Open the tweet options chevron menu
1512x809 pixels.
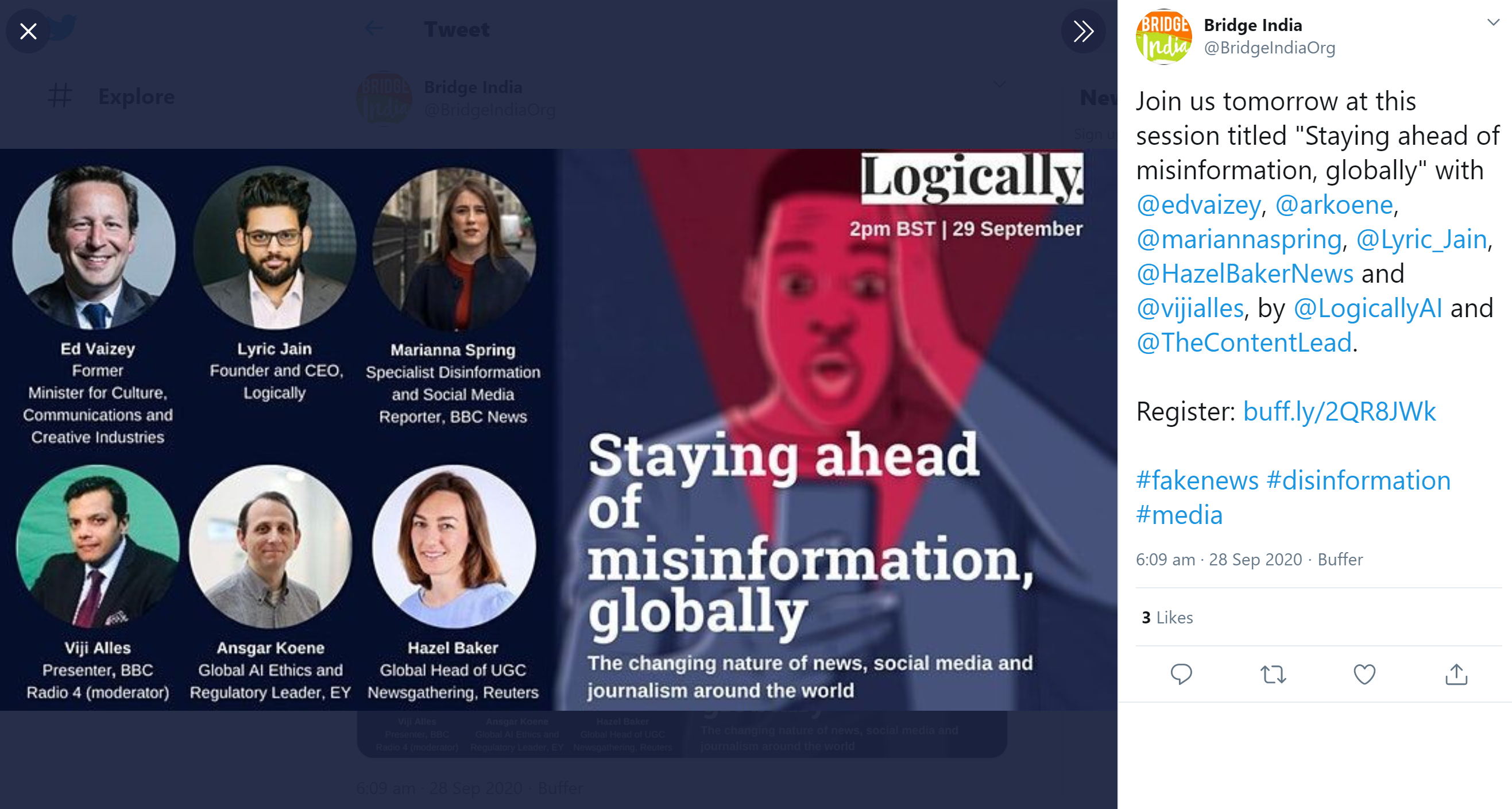[1493, 22]
